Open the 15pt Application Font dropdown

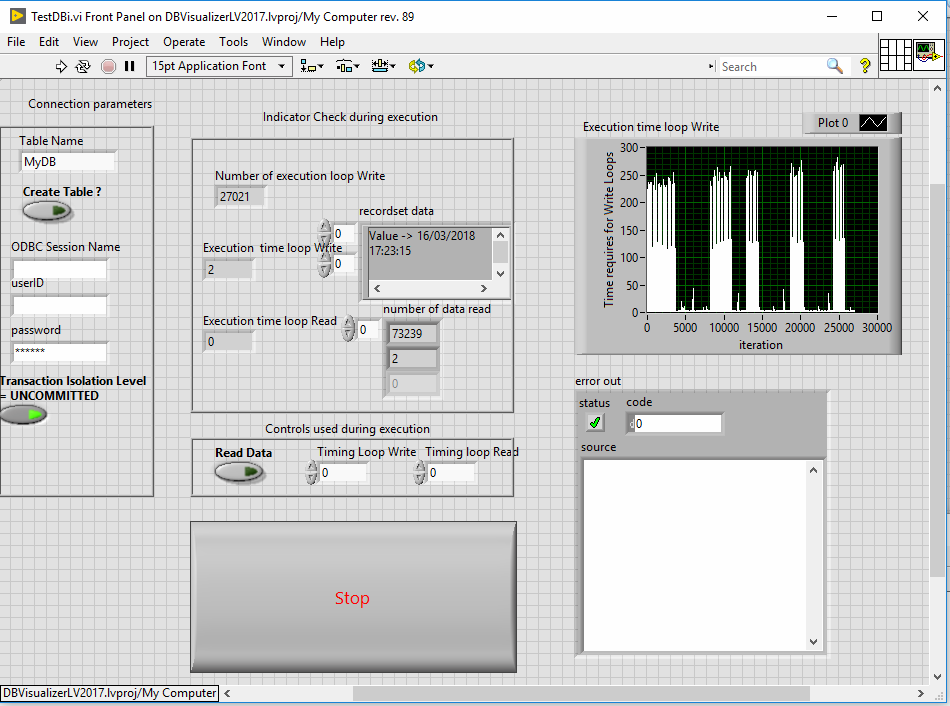[219, 66]
